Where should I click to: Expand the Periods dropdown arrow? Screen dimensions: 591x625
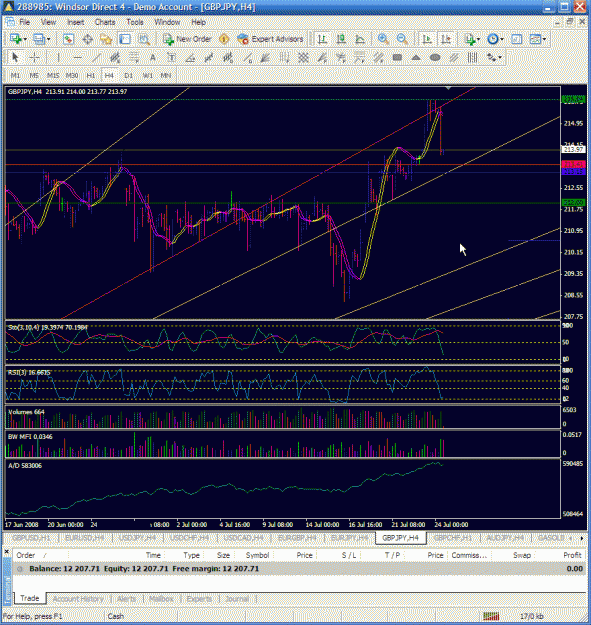point(502,39)
